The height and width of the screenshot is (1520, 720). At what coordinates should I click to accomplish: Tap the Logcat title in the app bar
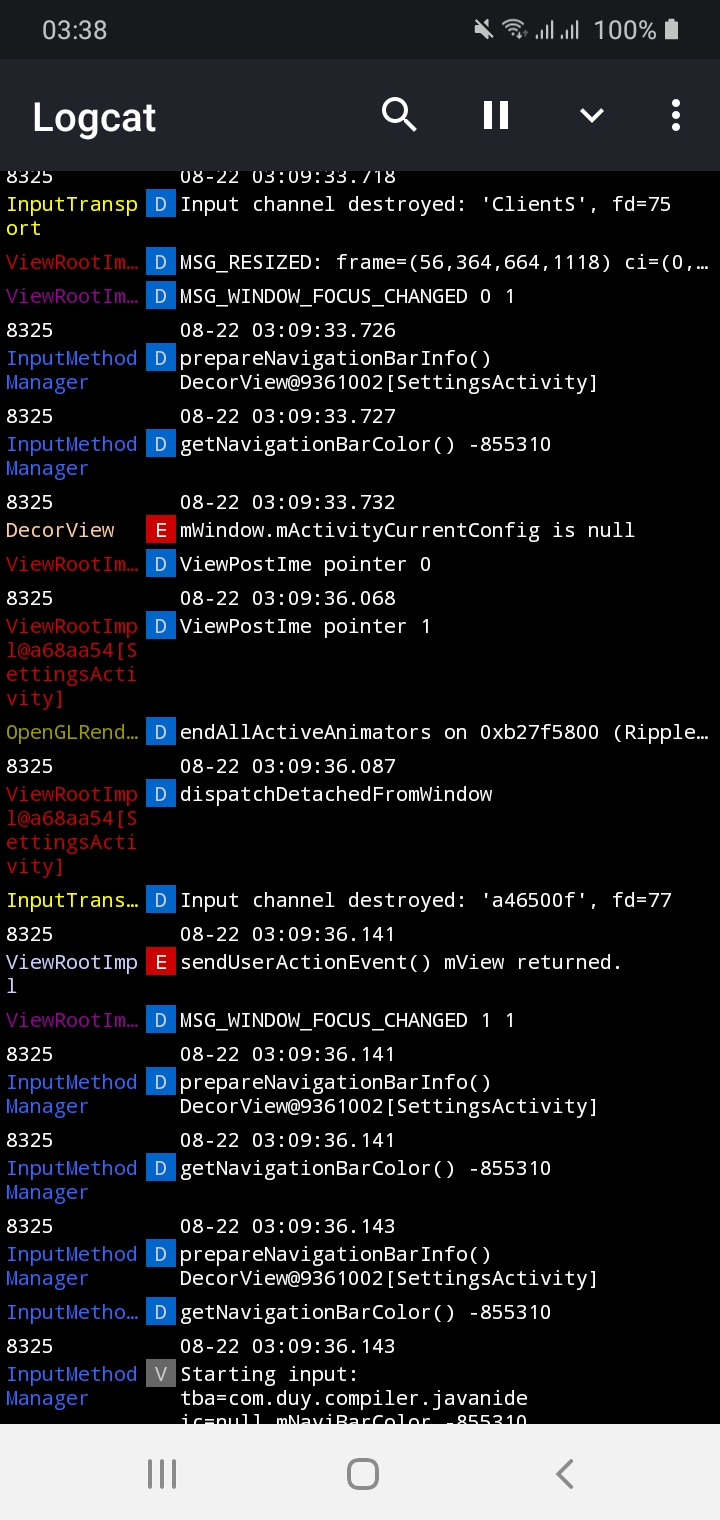[93, 117]
